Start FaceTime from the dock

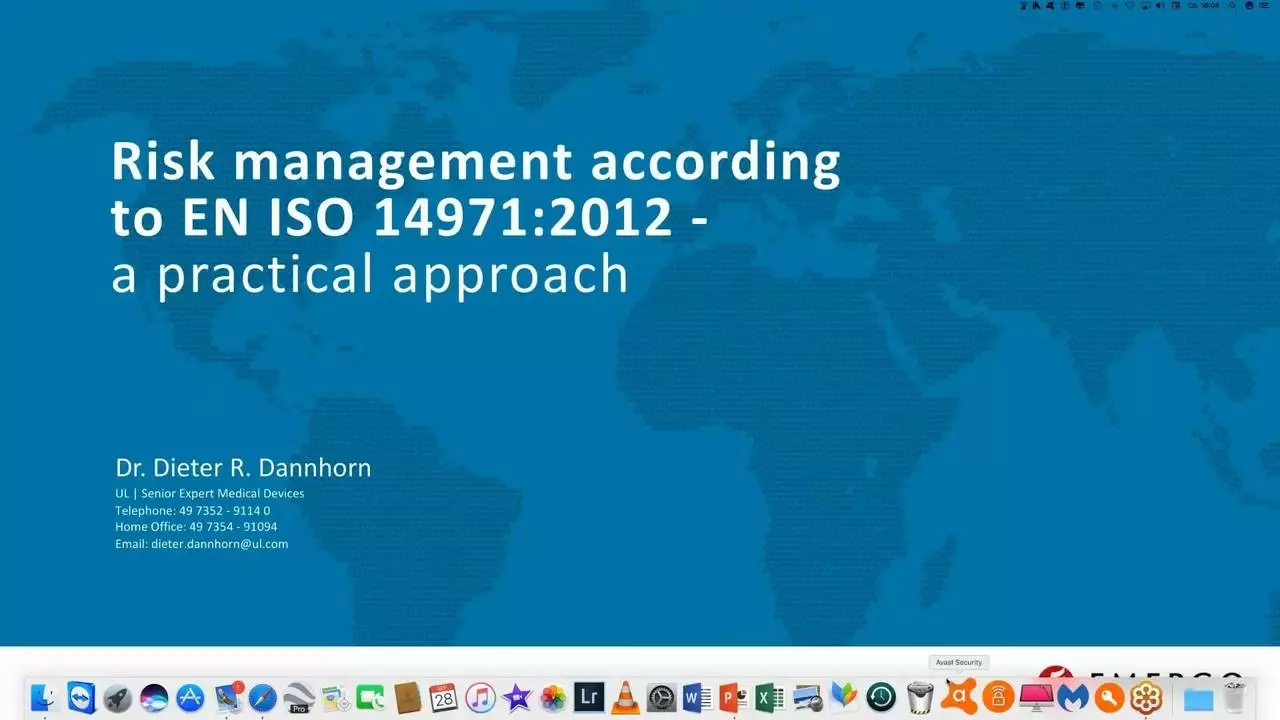[371, 697]
